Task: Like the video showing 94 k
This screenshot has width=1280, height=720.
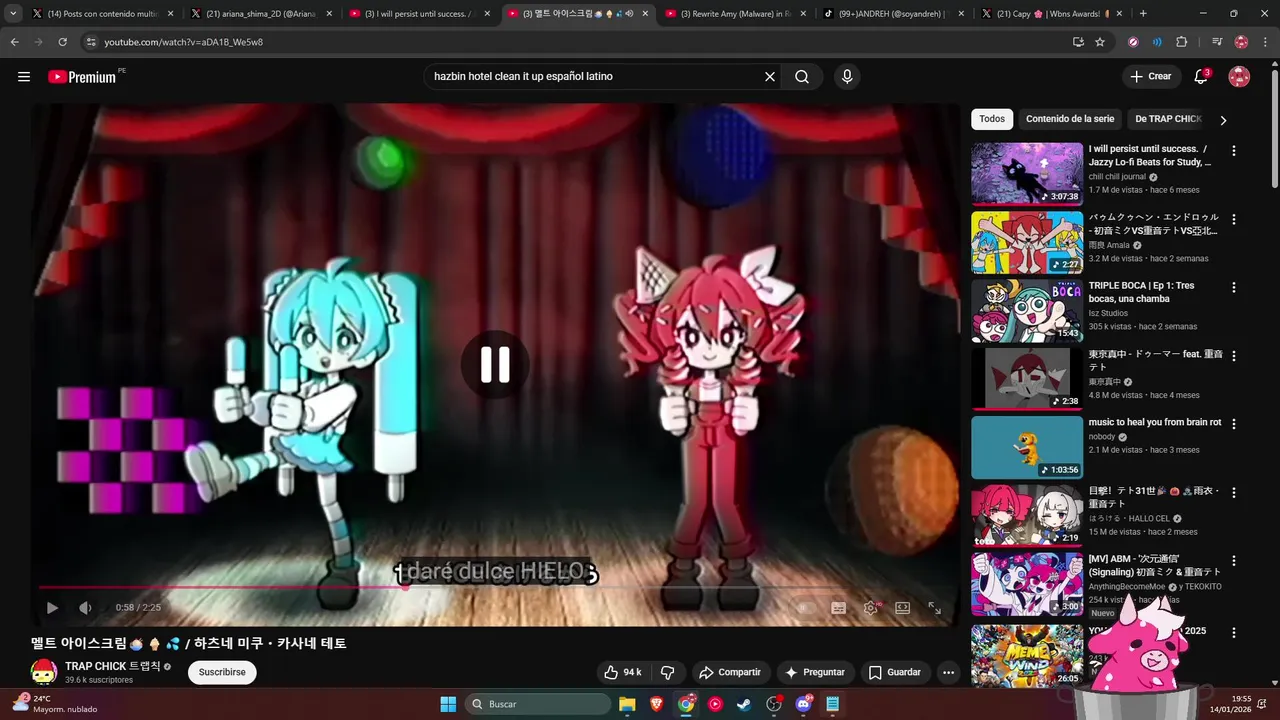Action: (x=623, y=672)
